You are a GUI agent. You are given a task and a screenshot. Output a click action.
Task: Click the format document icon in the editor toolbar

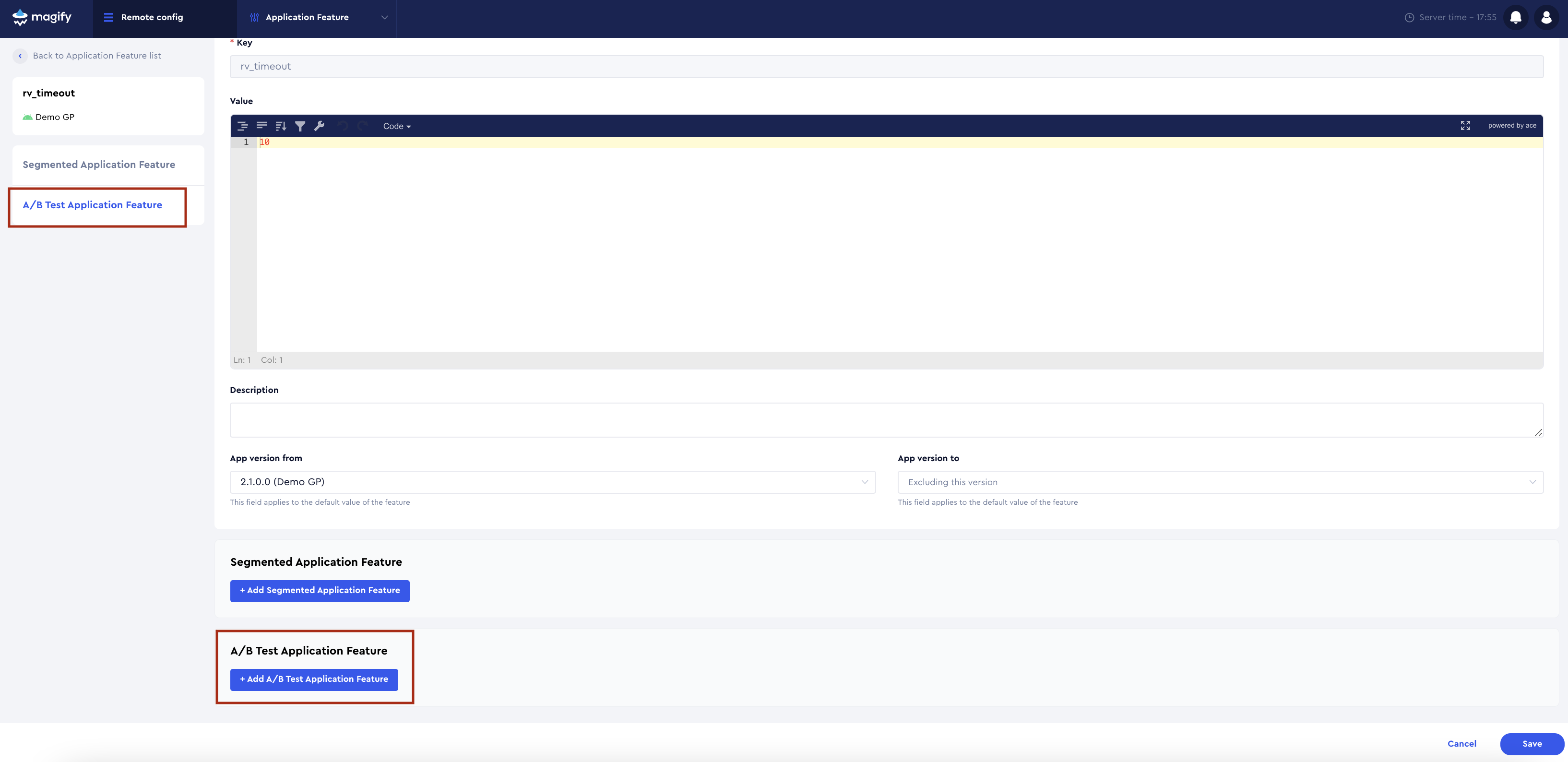pos(243,126)
